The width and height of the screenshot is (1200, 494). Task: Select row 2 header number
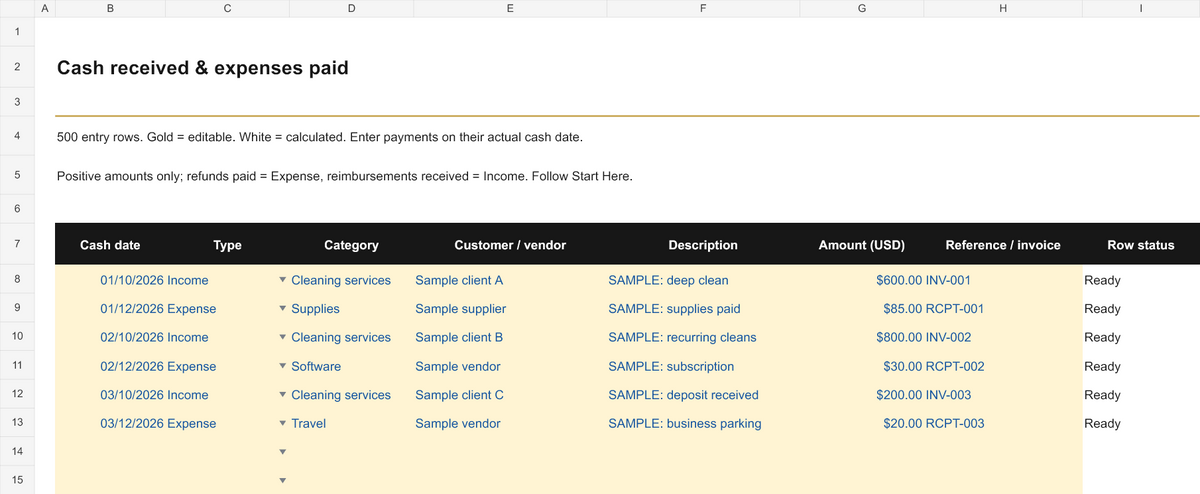[x=17, y=67]
